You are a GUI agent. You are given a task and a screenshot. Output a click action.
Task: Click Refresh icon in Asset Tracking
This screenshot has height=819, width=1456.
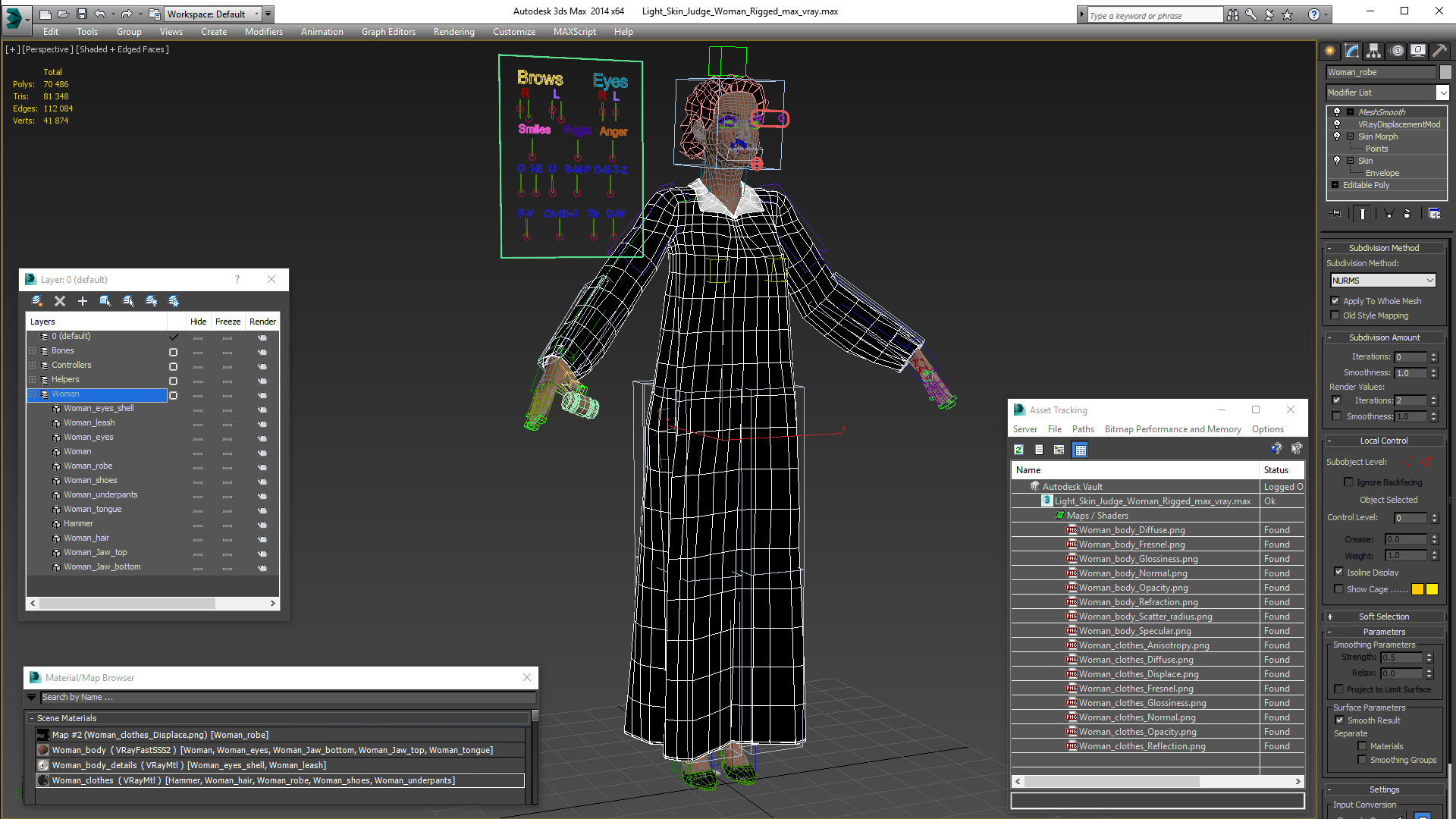click(1018, 450)
